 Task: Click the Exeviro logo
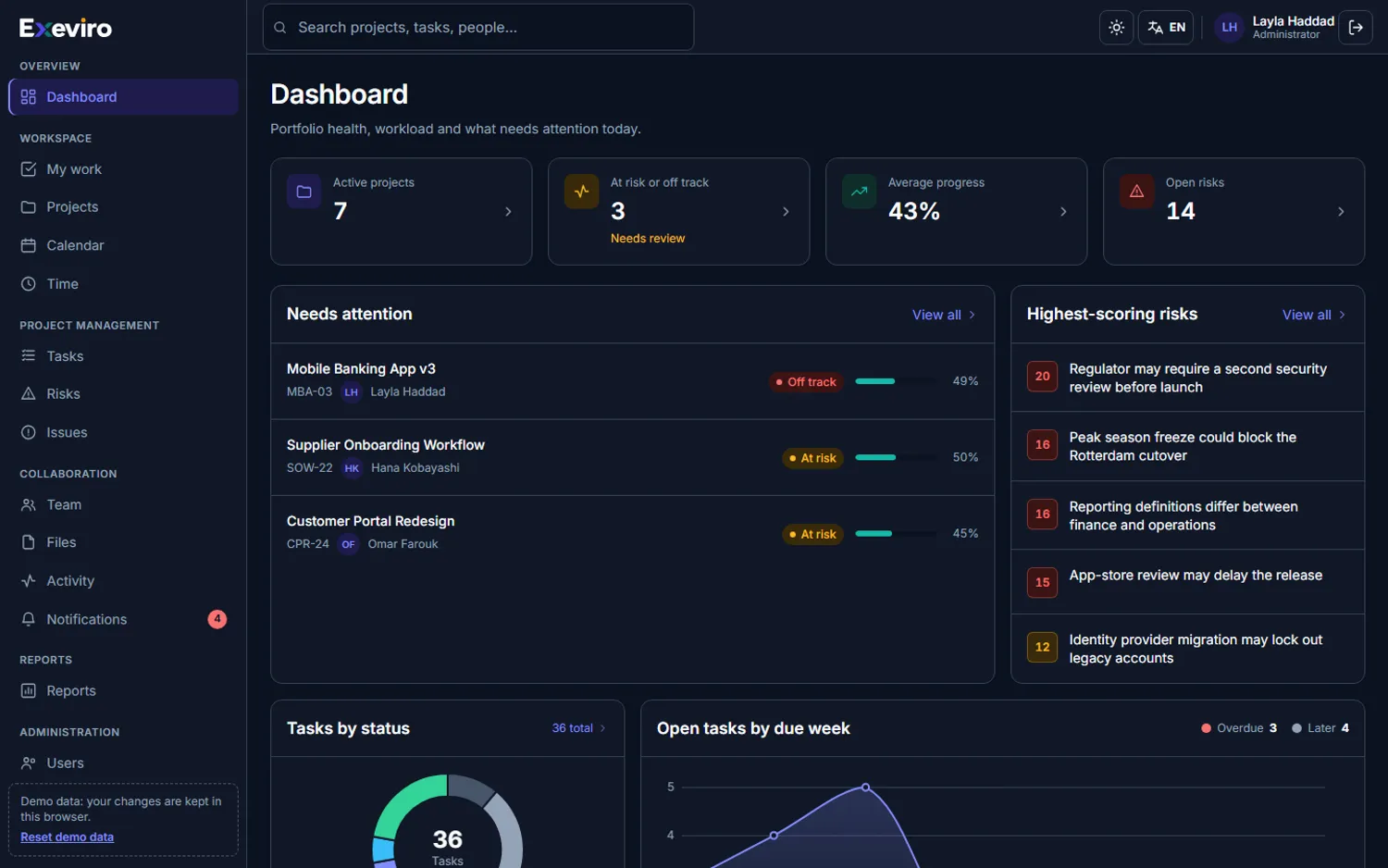66,28
